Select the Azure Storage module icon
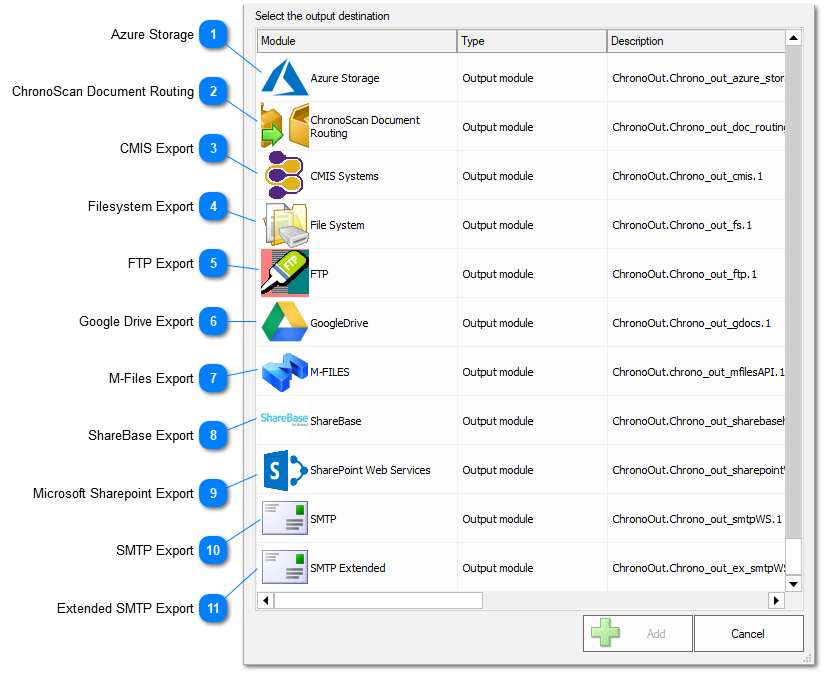824x674 pixels. [x=285, y=77]
